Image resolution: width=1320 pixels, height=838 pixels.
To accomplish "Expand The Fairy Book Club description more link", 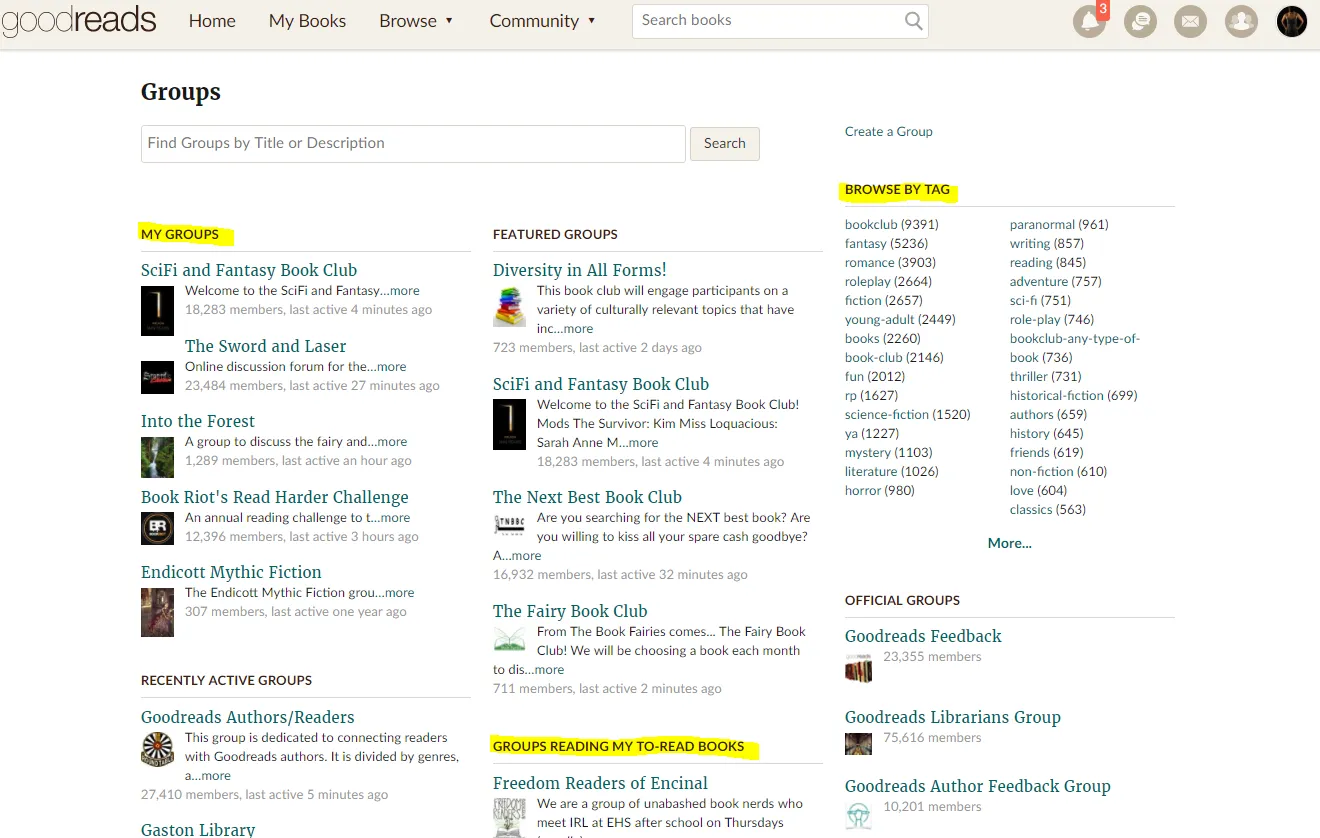I will tap(549, 670).
